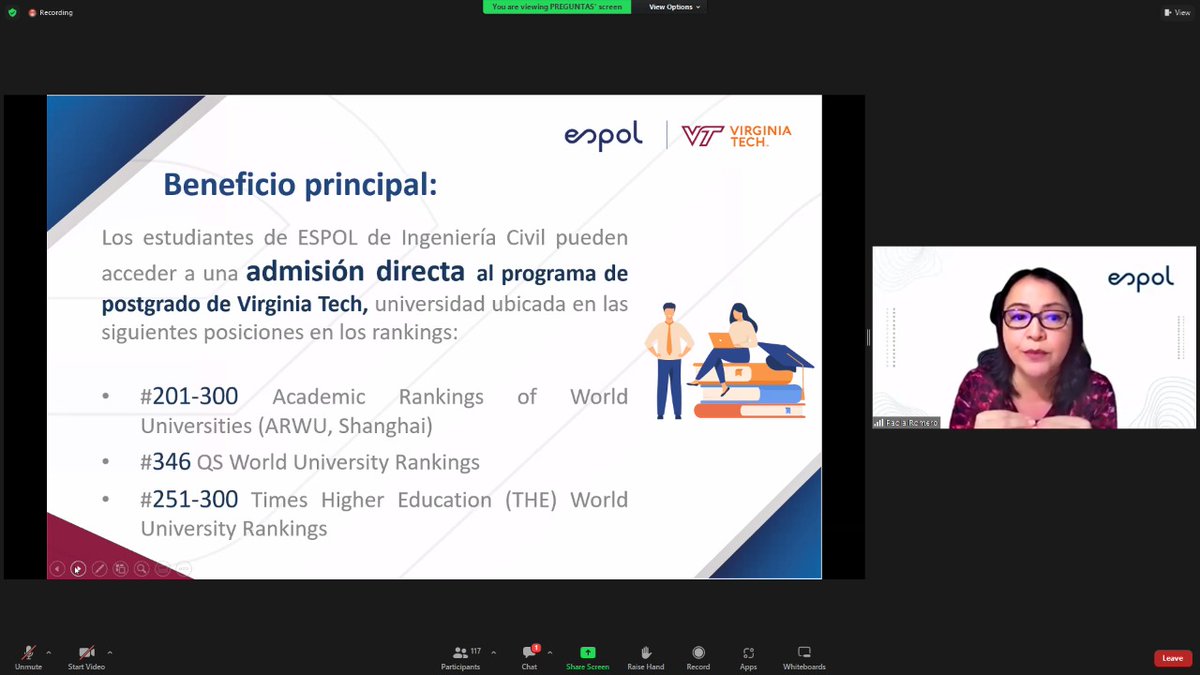Click the Record button

(x=698, y=657)
